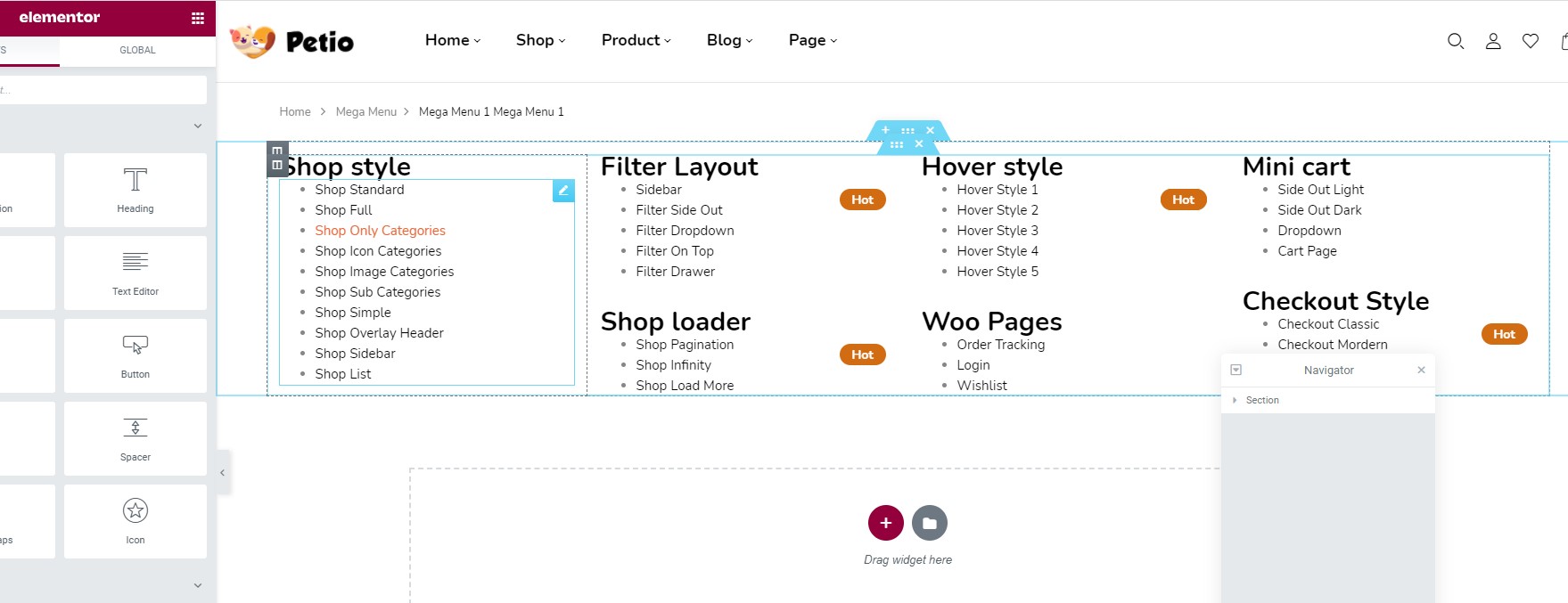Go to Home in the breadcrumb

(295, 111)
